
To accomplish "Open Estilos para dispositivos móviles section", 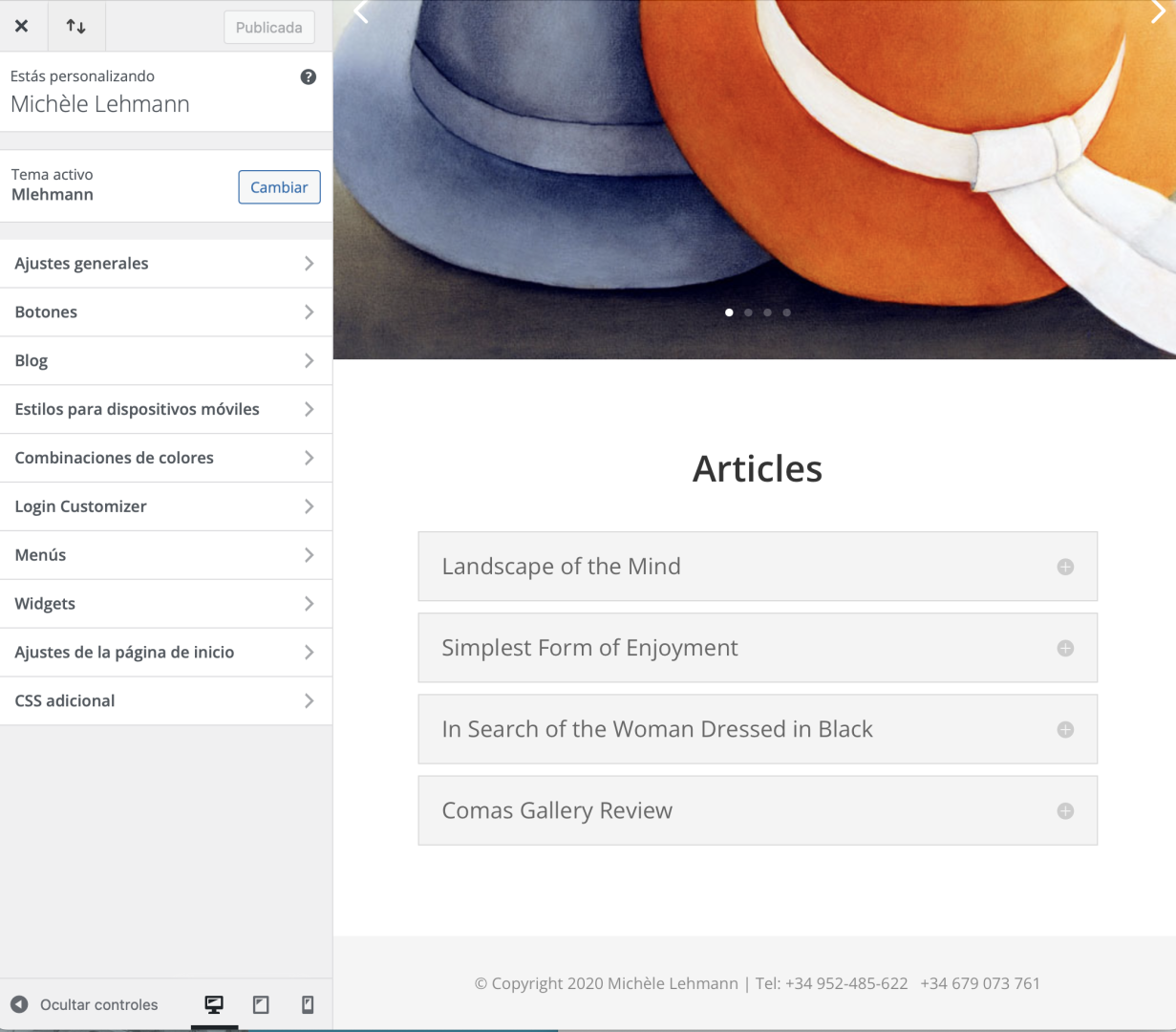I will coord(166,410).
